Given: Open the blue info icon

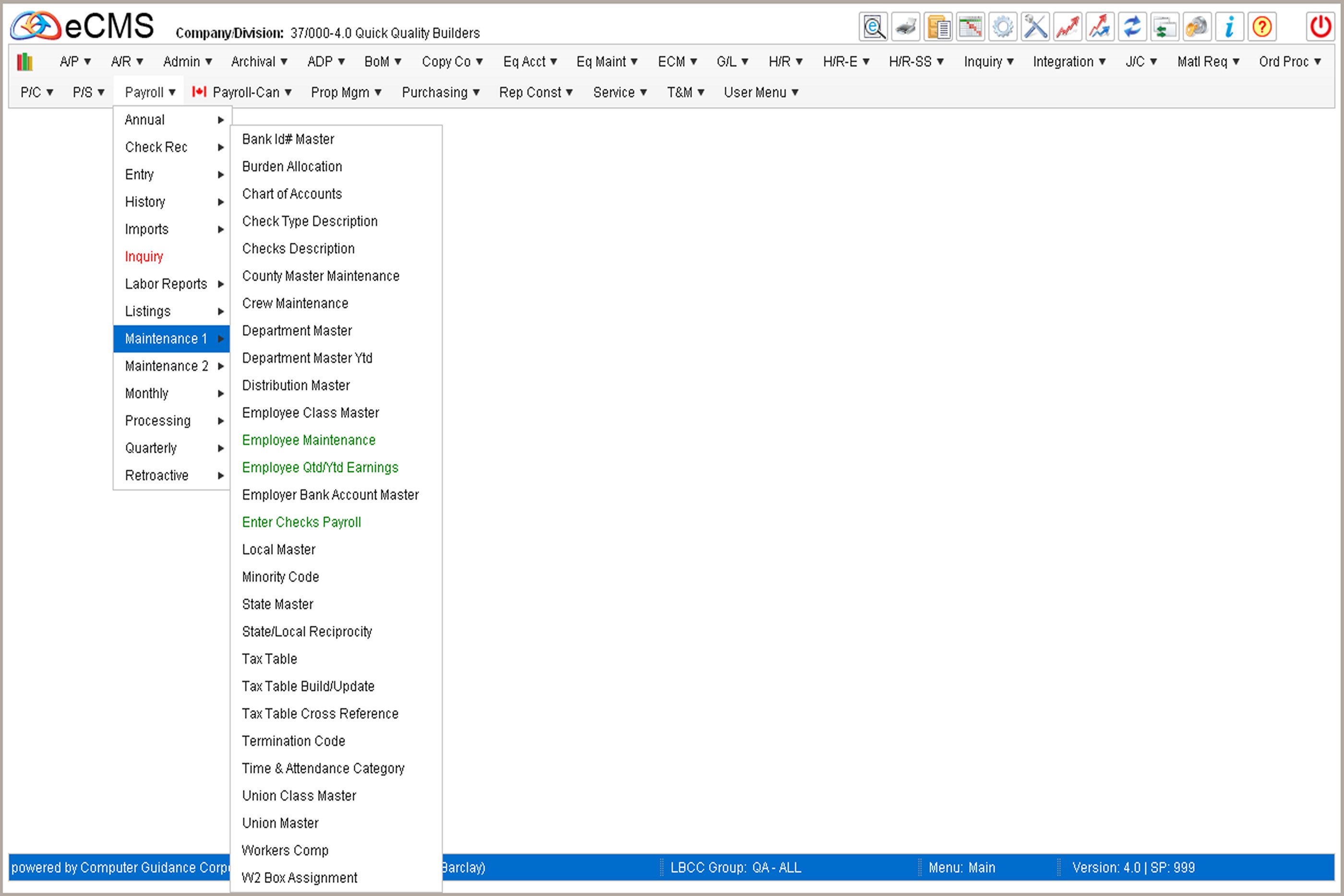Looking at the screenshot, I should pyautogui.click(x=1229, y=27).
